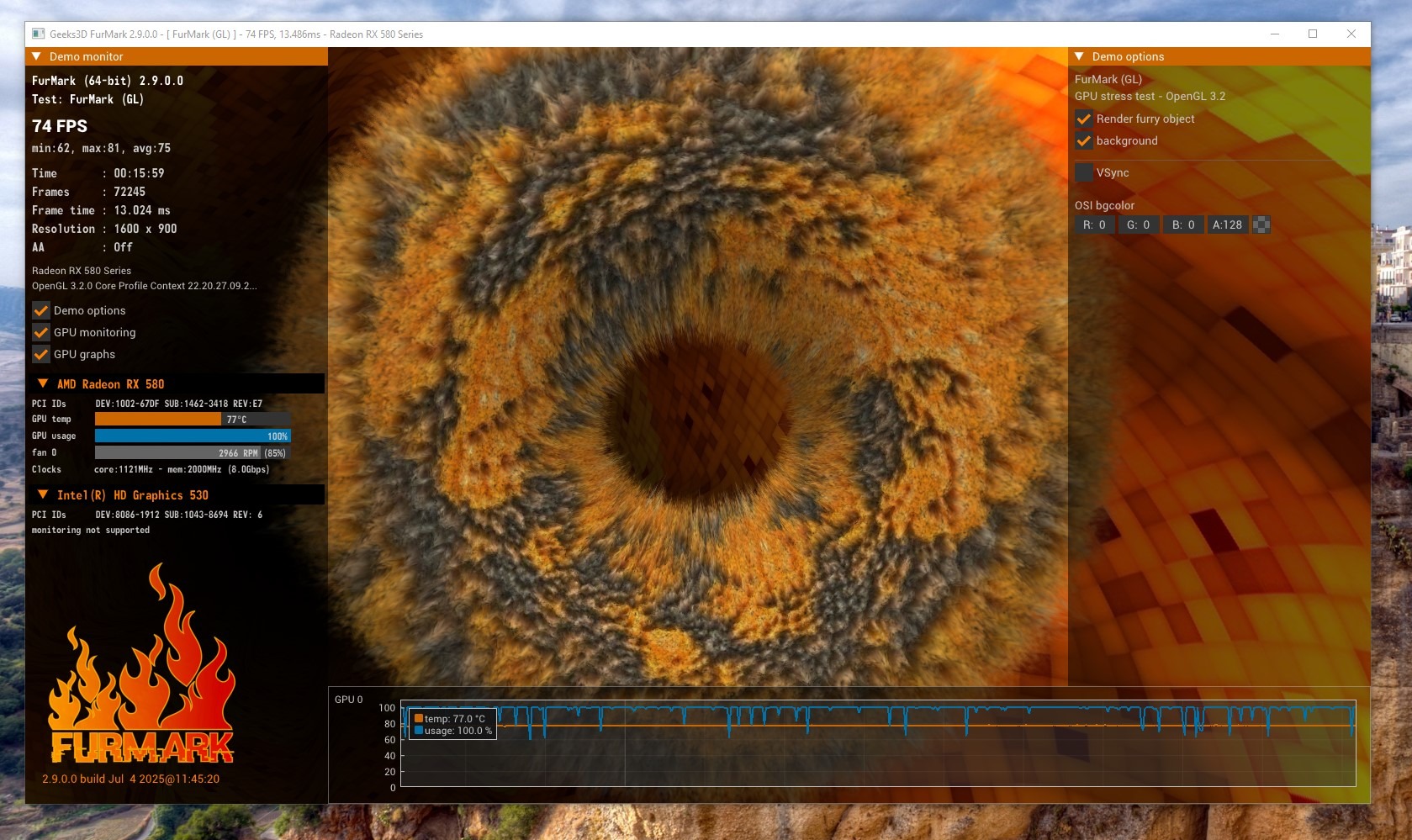Uncheck the GPU monitoring checkbox
Image resolution: width=1412 pixels, height=840 pixels.
pos(41,332)
